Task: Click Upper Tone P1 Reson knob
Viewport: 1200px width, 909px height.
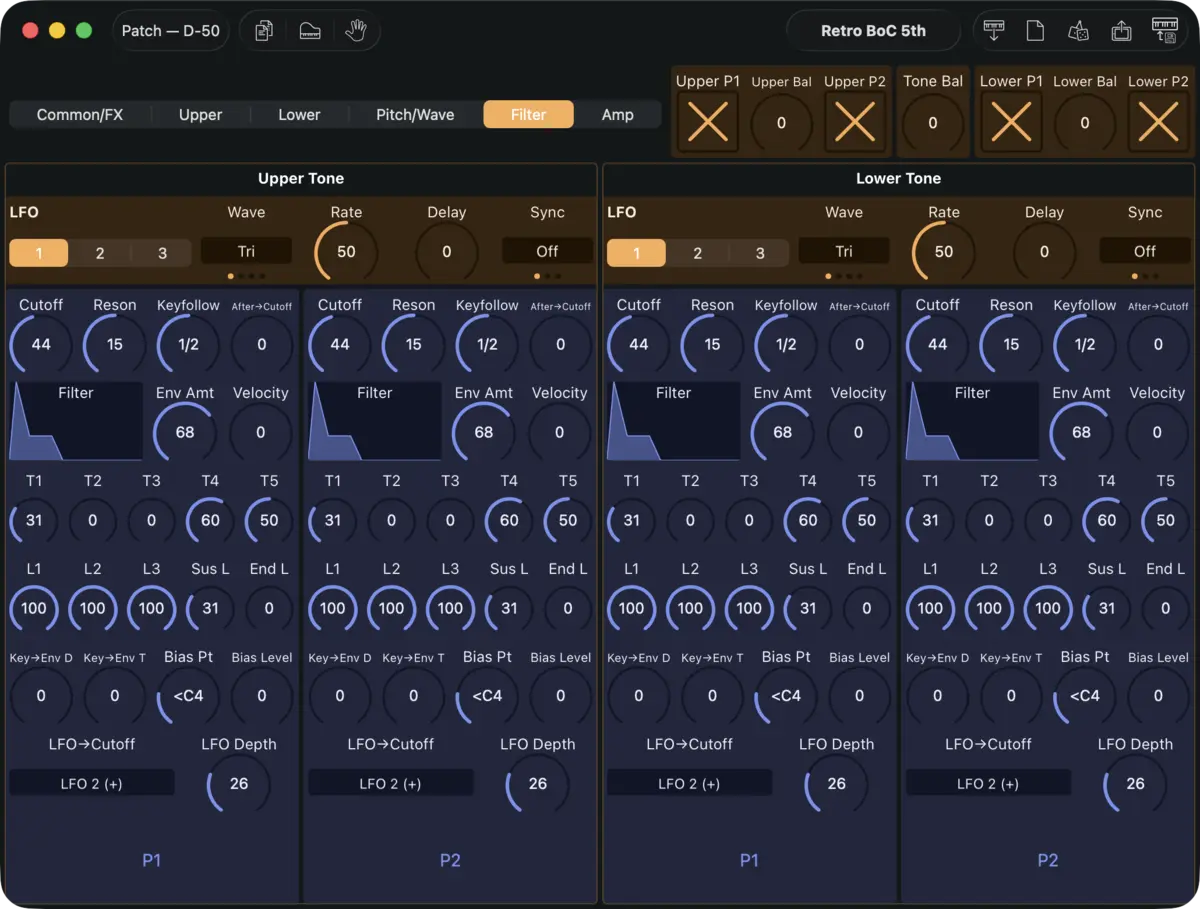Action: [x=115, y=344]
